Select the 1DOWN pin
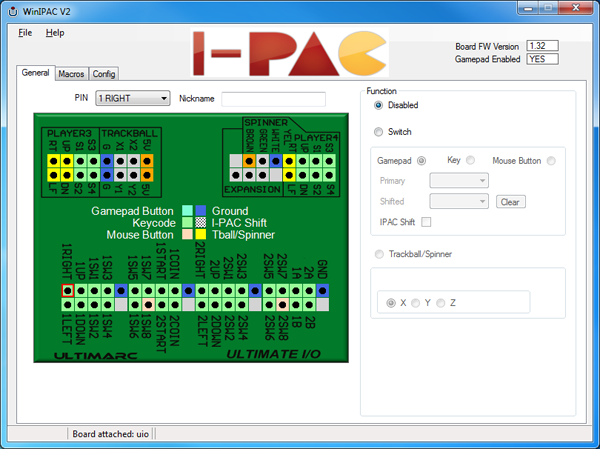The image size is (600, 449). 81,305
